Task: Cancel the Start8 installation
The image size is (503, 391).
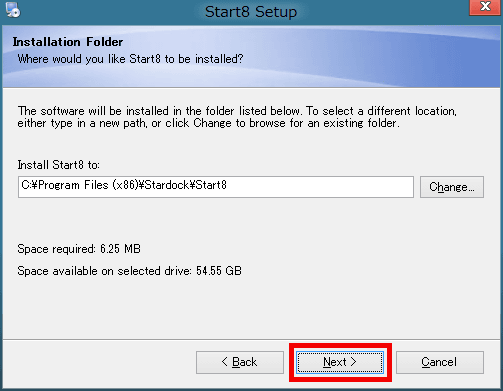Action: coord(440,362)
